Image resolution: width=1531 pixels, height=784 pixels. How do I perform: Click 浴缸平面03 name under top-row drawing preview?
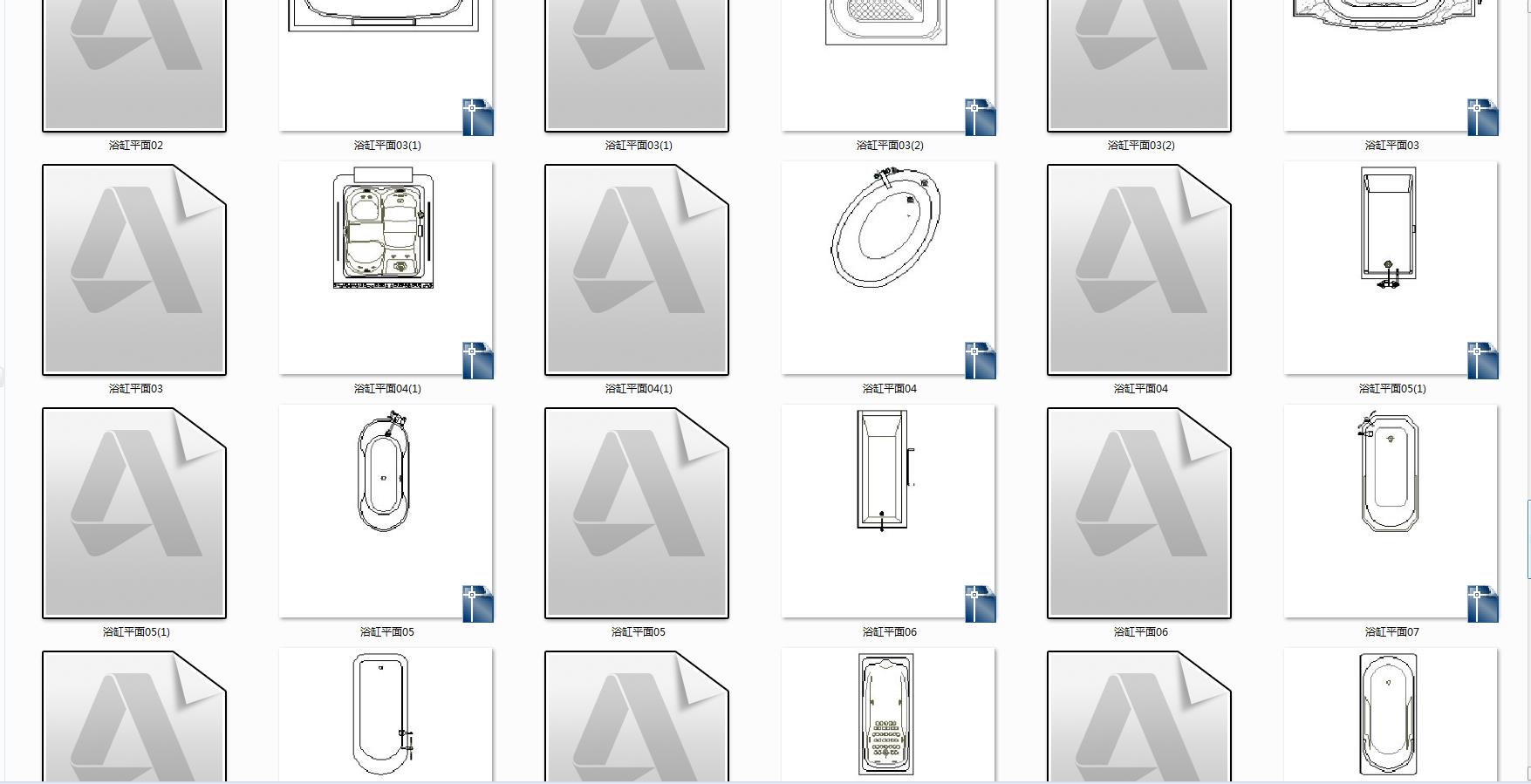point(1391,145)
